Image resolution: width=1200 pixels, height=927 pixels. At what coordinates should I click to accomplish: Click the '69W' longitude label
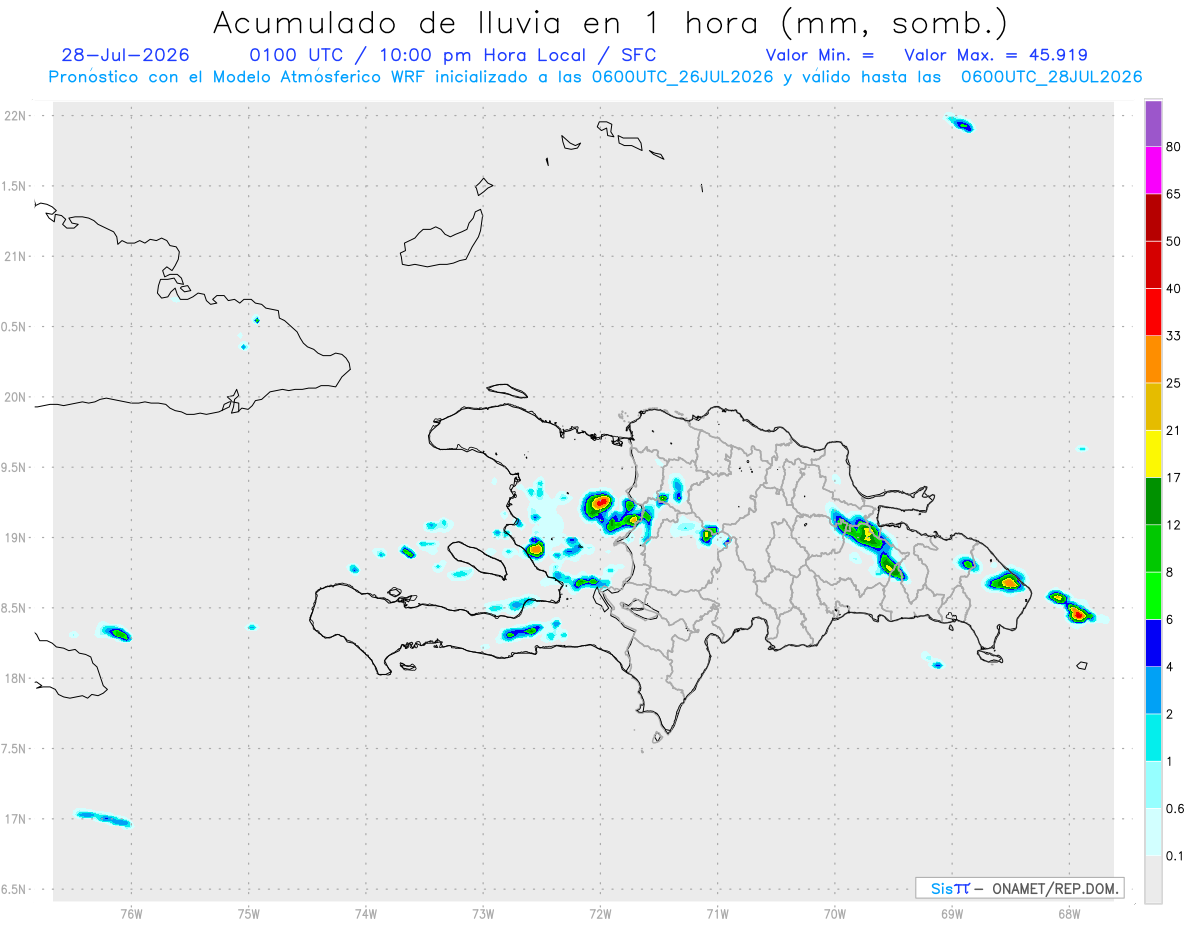tap(952, 913)
